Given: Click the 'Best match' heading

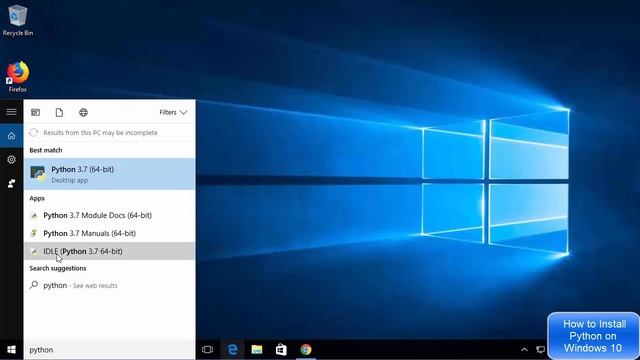Looking at the screenshot, I should (x=46, y=150).
